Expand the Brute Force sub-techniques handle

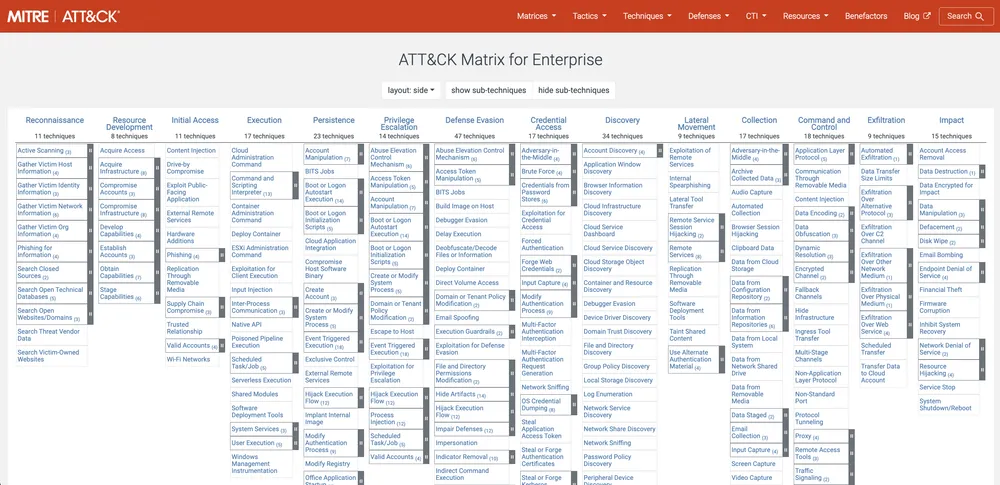(x=574, y=172)
